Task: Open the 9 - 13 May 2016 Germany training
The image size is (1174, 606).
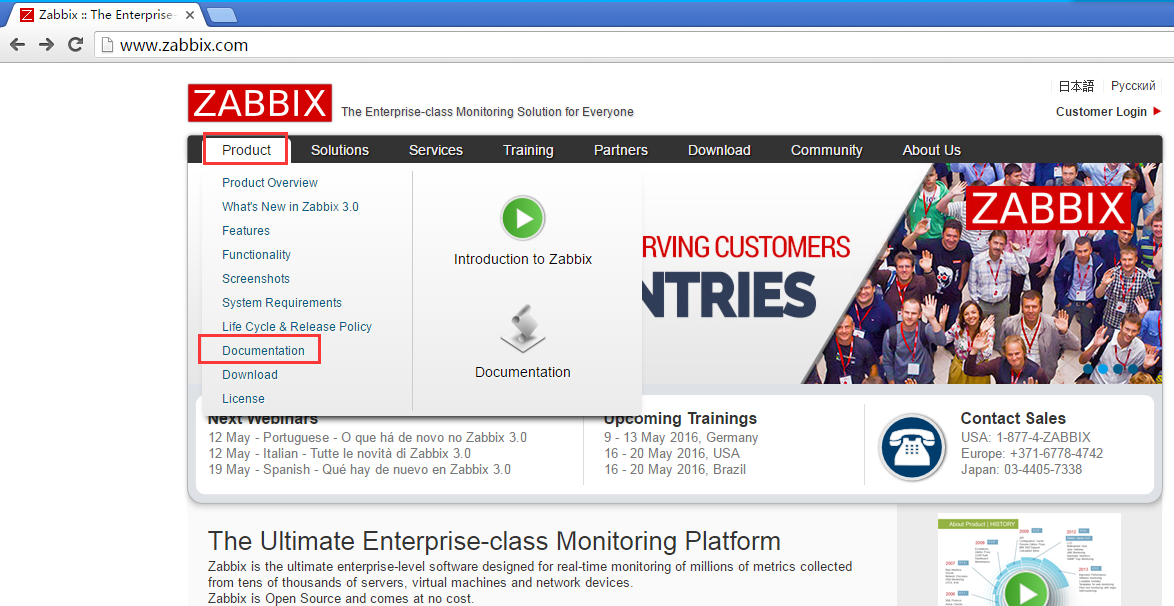Action: (681, 437)
